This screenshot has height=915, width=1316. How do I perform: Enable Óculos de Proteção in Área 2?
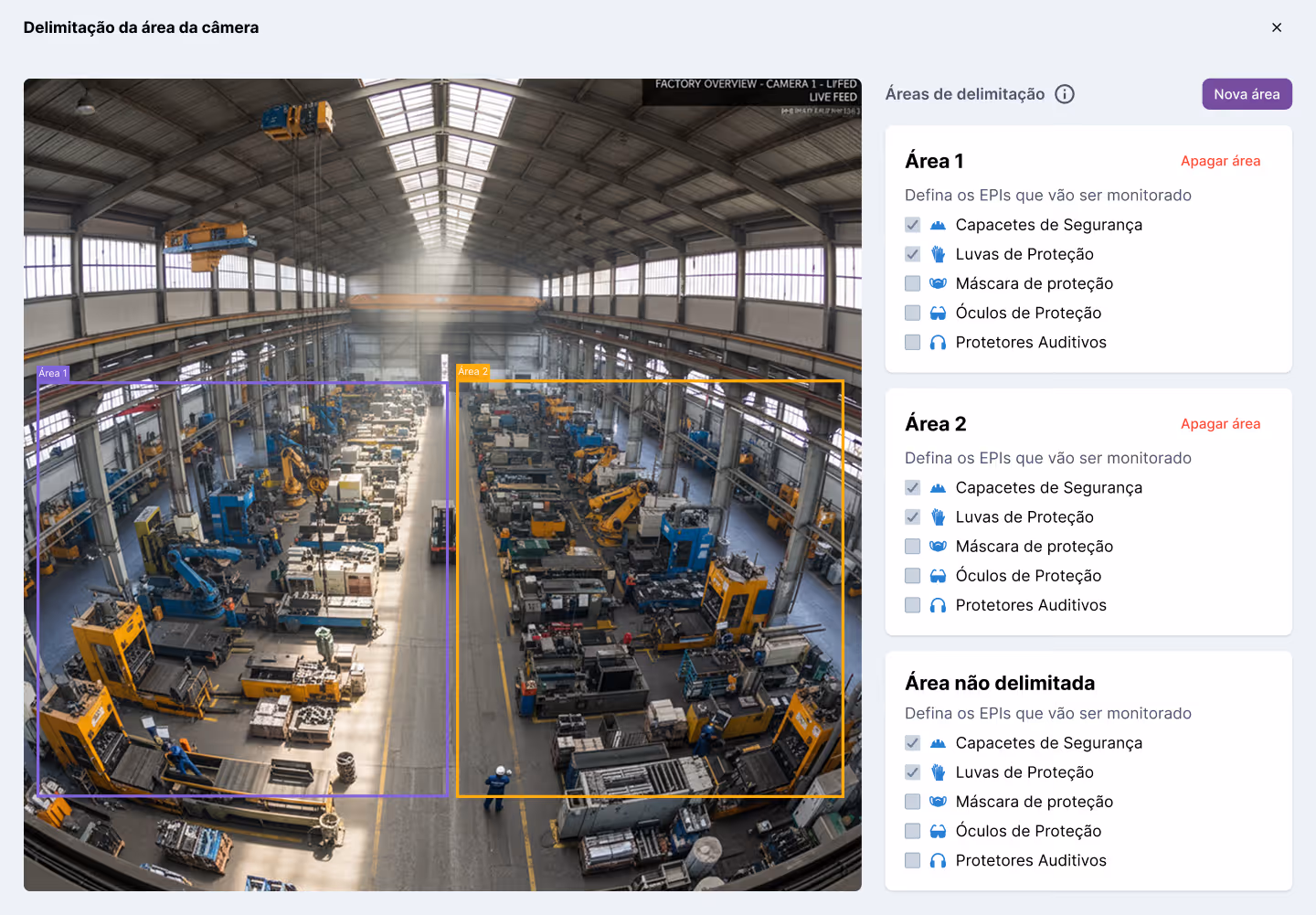pos(912,576)
